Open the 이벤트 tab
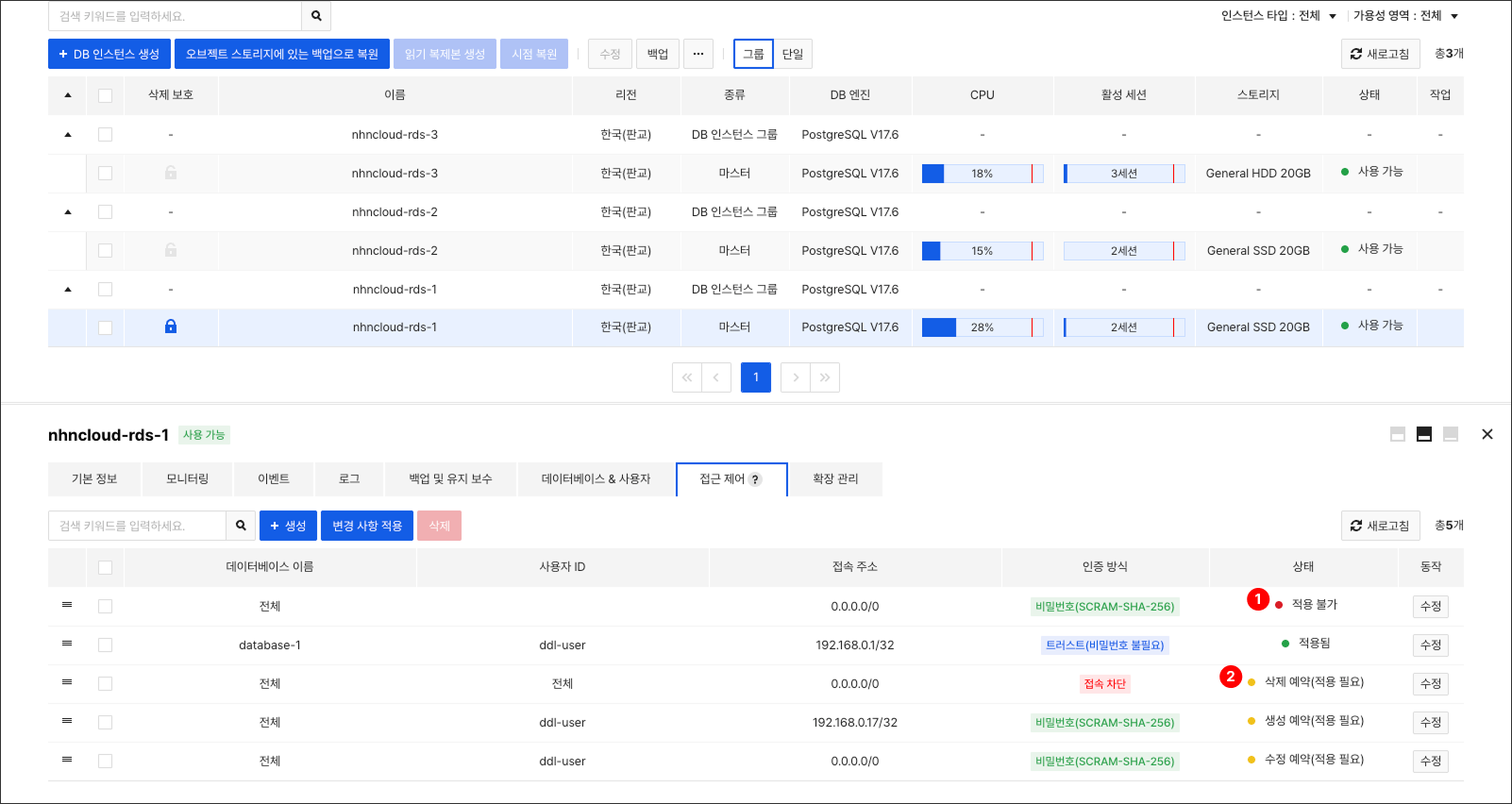The image size is (1512, 804). click(x=274, y=479)
